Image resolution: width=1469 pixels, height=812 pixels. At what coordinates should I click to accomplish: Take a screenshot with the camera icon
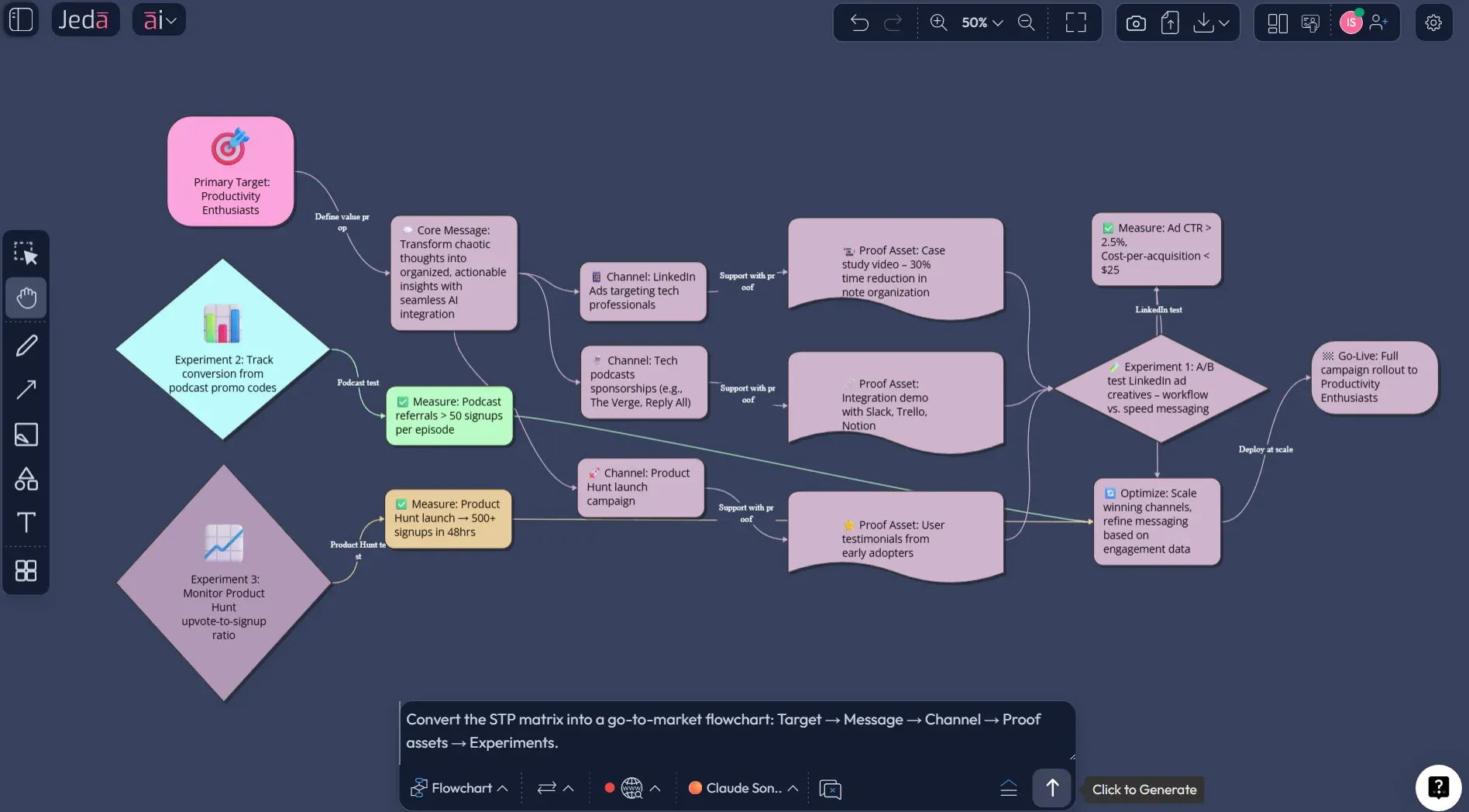(x=1136, y=22)
